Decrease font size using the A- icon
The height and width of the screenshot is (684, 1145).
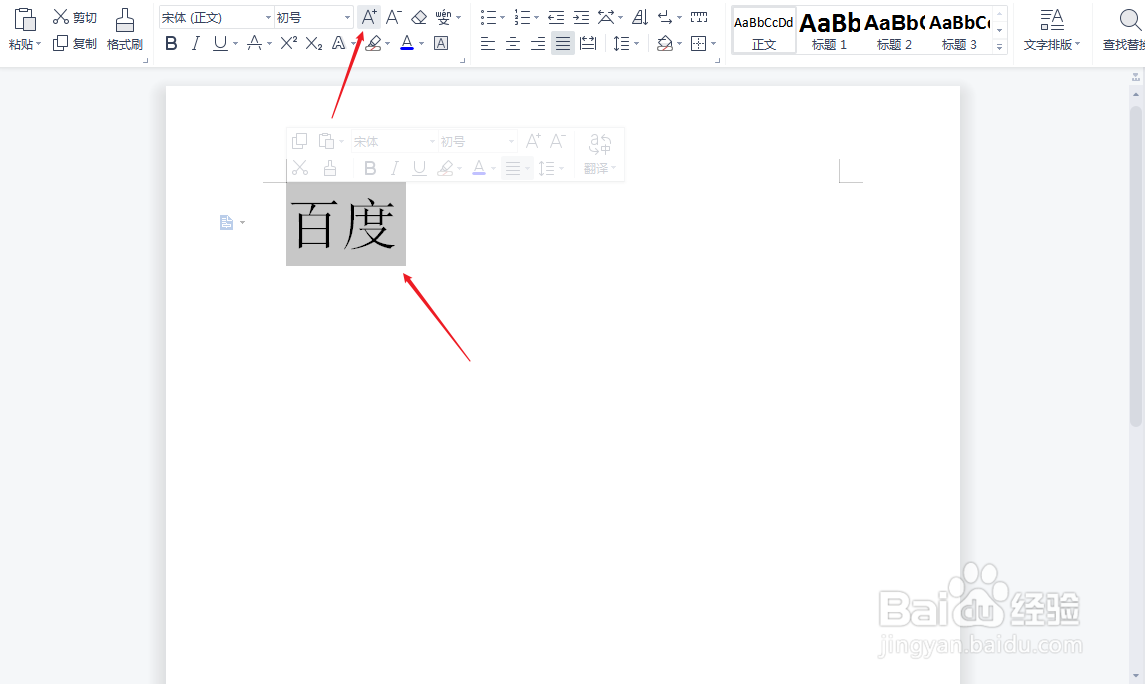[393, 16]
